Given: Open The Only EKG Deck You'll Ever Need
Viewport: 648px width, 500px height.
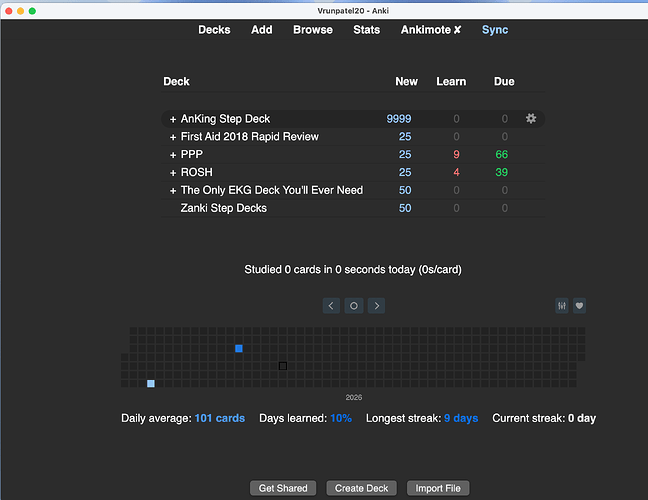Looking at the screenshot, I should 272,190.
